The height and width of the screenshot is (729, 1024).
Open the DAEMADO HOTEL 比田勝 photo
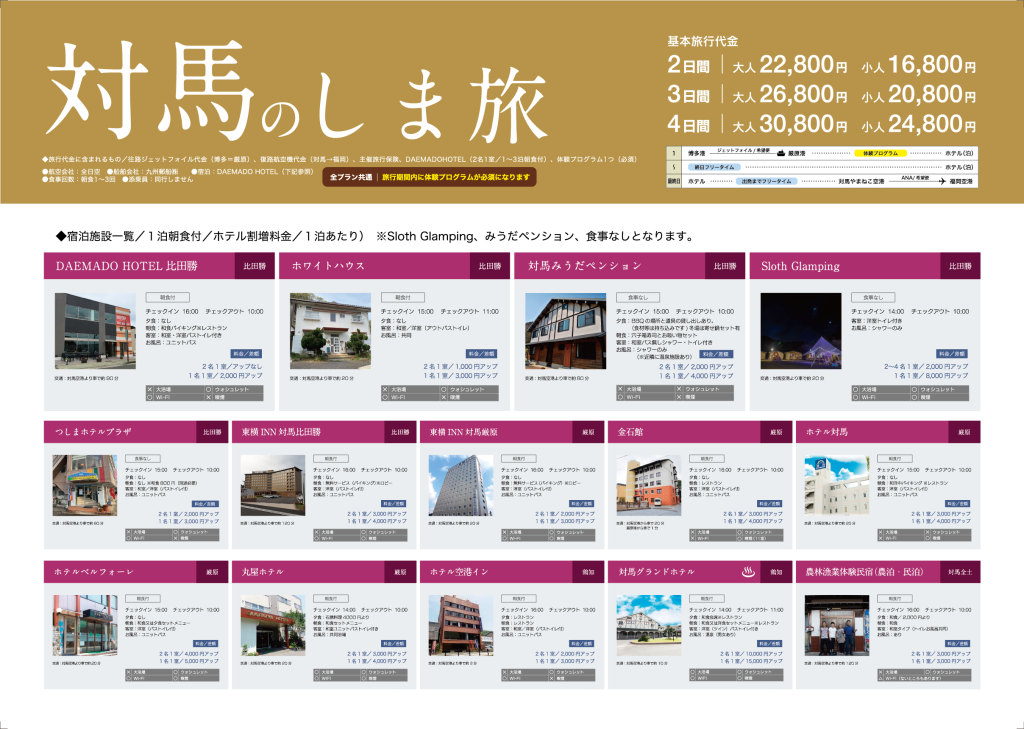[95, 331]
